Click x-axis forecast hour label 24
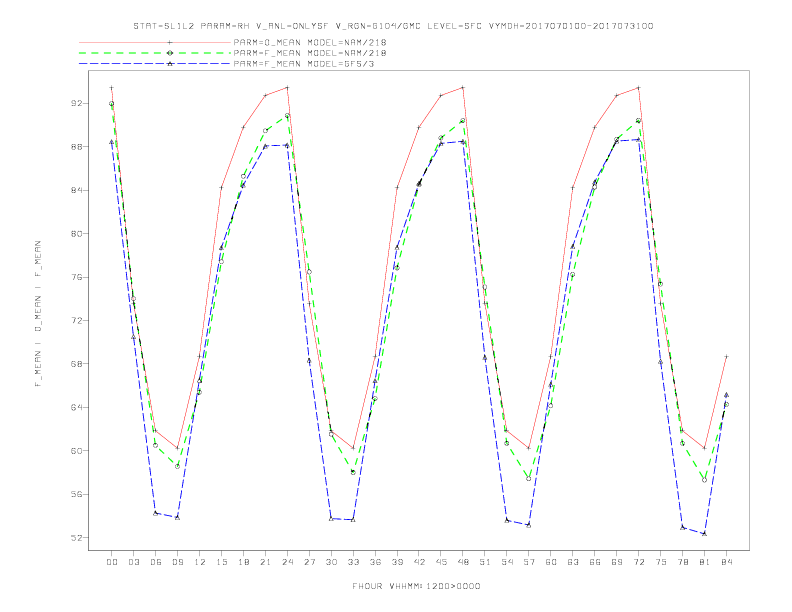 (x=287, y=562)
